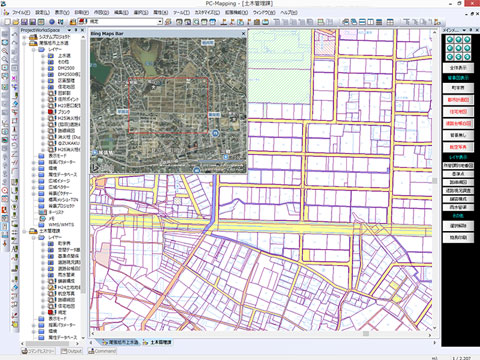
Task: Click the blue globe icon in top toolbar
Action: 52,22
